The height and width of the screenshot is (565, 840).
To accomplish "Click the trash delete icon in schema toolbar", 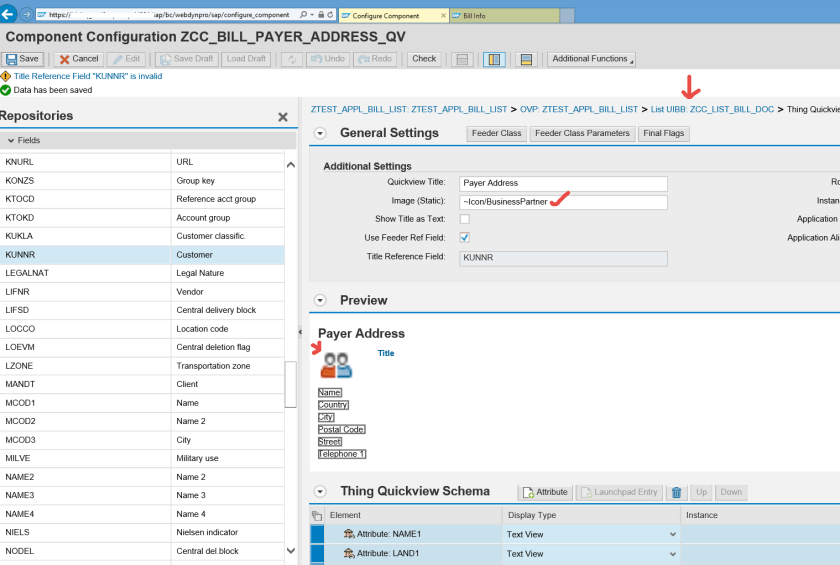I will (x=677, y=492).
